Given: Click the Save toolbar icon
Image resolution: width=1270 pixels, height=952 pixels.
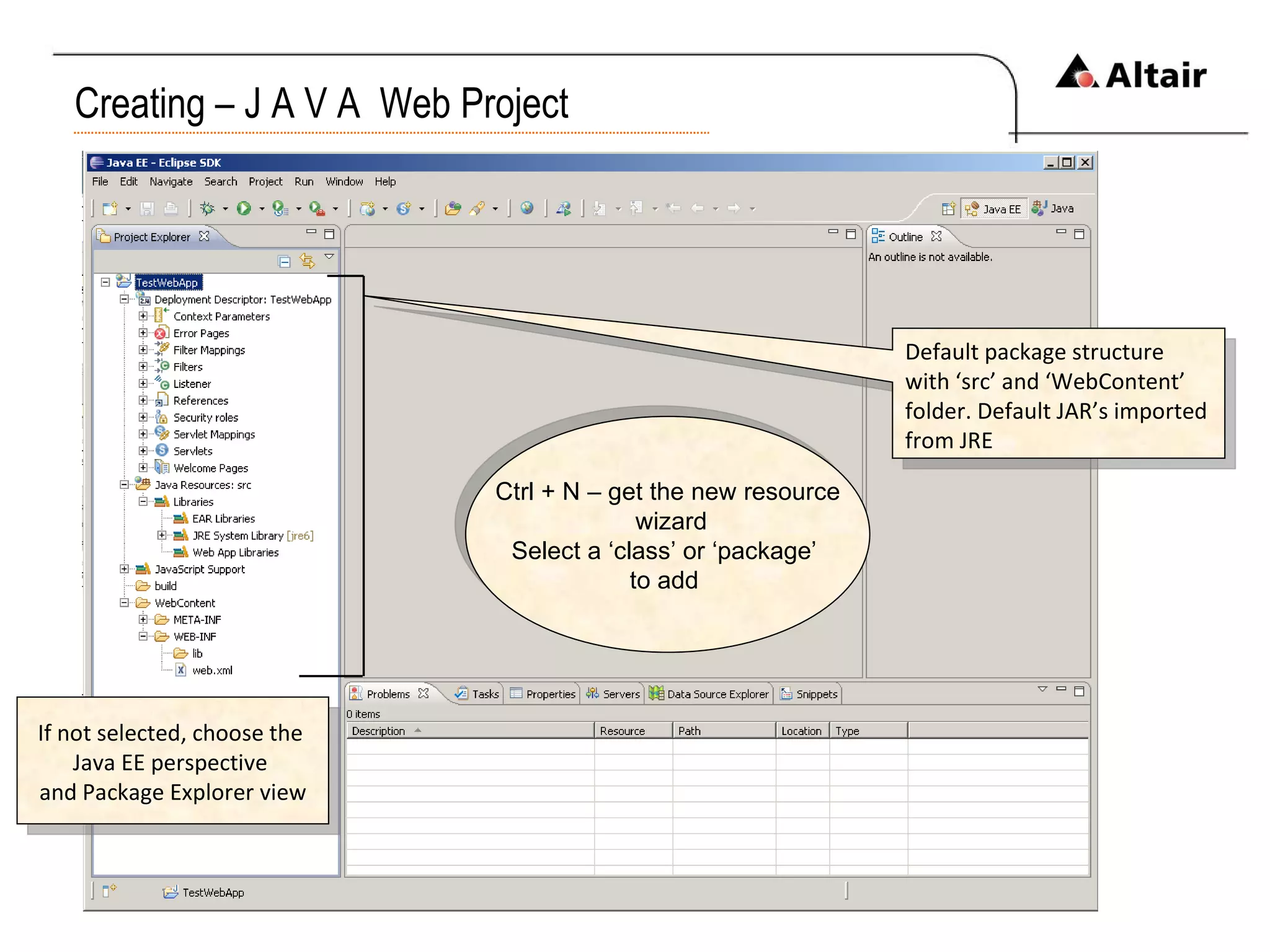Looking at the screenshot, I should pos(147,209).
